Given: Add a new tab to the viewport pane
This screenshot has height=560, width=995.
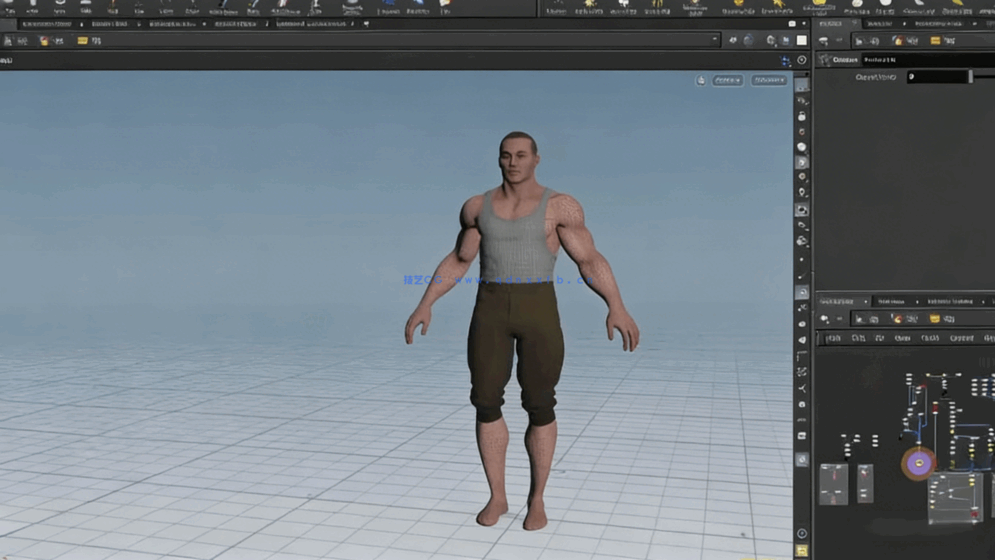Looking at the screenshot, I should click(366, 24).
